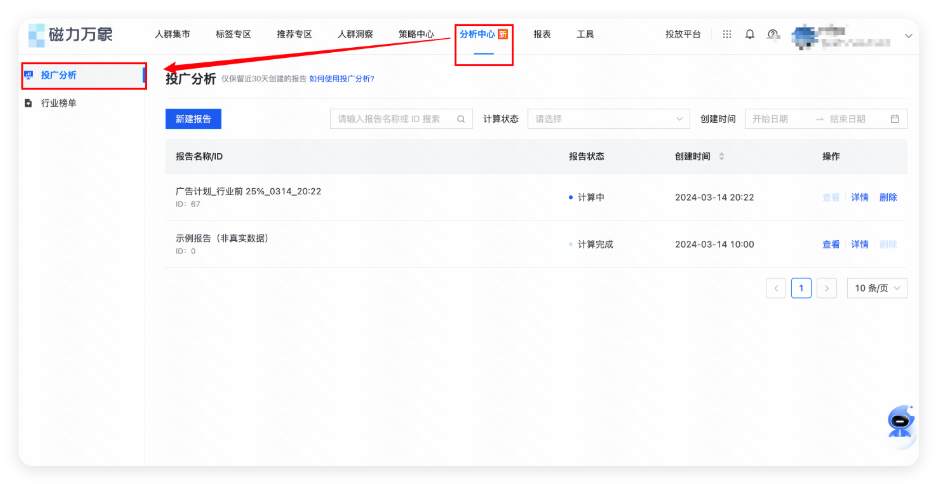Open the apps grid icon
This screenshot has width=937, height=484.
pyautogui.click(x=727, y=35)
